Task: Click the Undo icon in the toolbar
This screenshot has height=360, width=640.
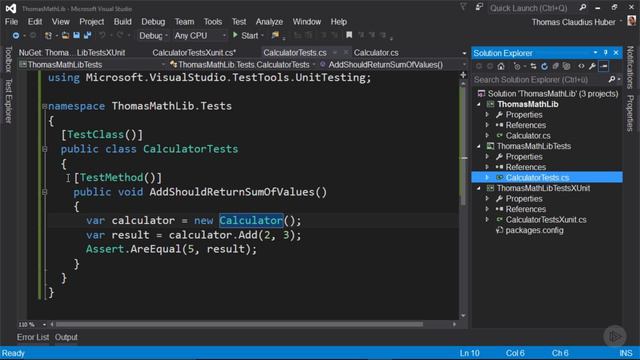Action: (x=102, y=36)
